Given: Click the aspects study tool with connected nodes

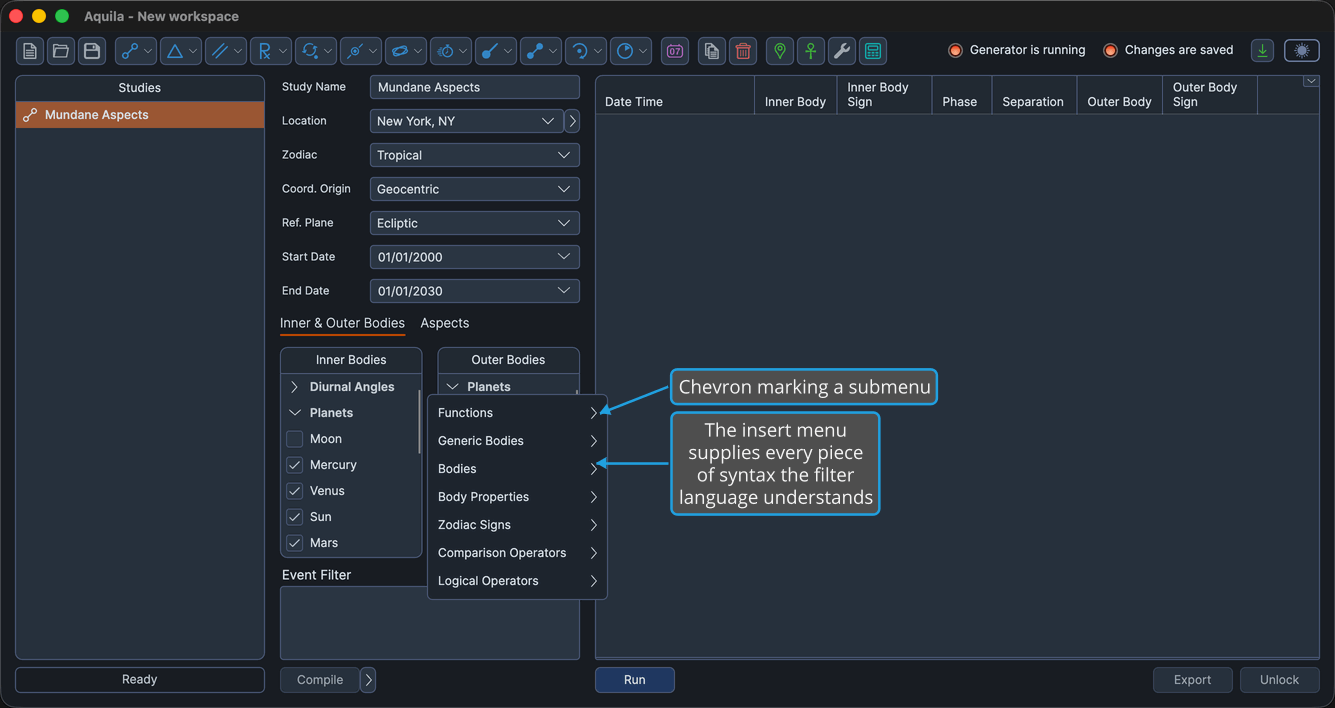Looking at the screenshot, I should tap(135, 51).
